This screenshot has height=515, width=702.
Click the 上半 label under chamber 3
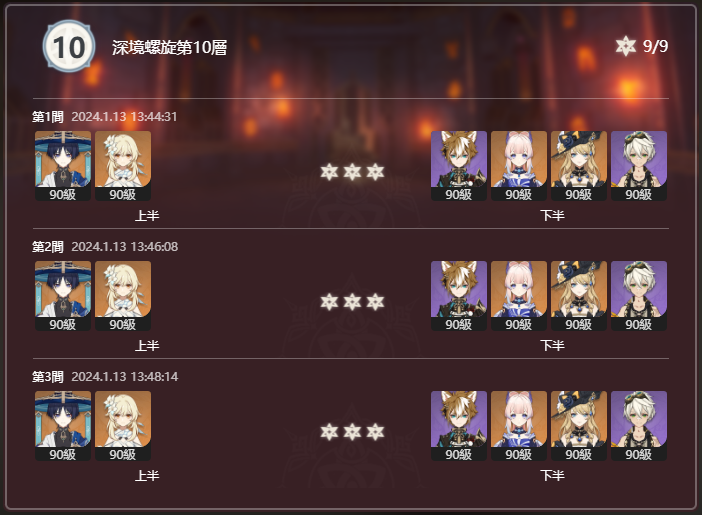click(x=147, y=475)
